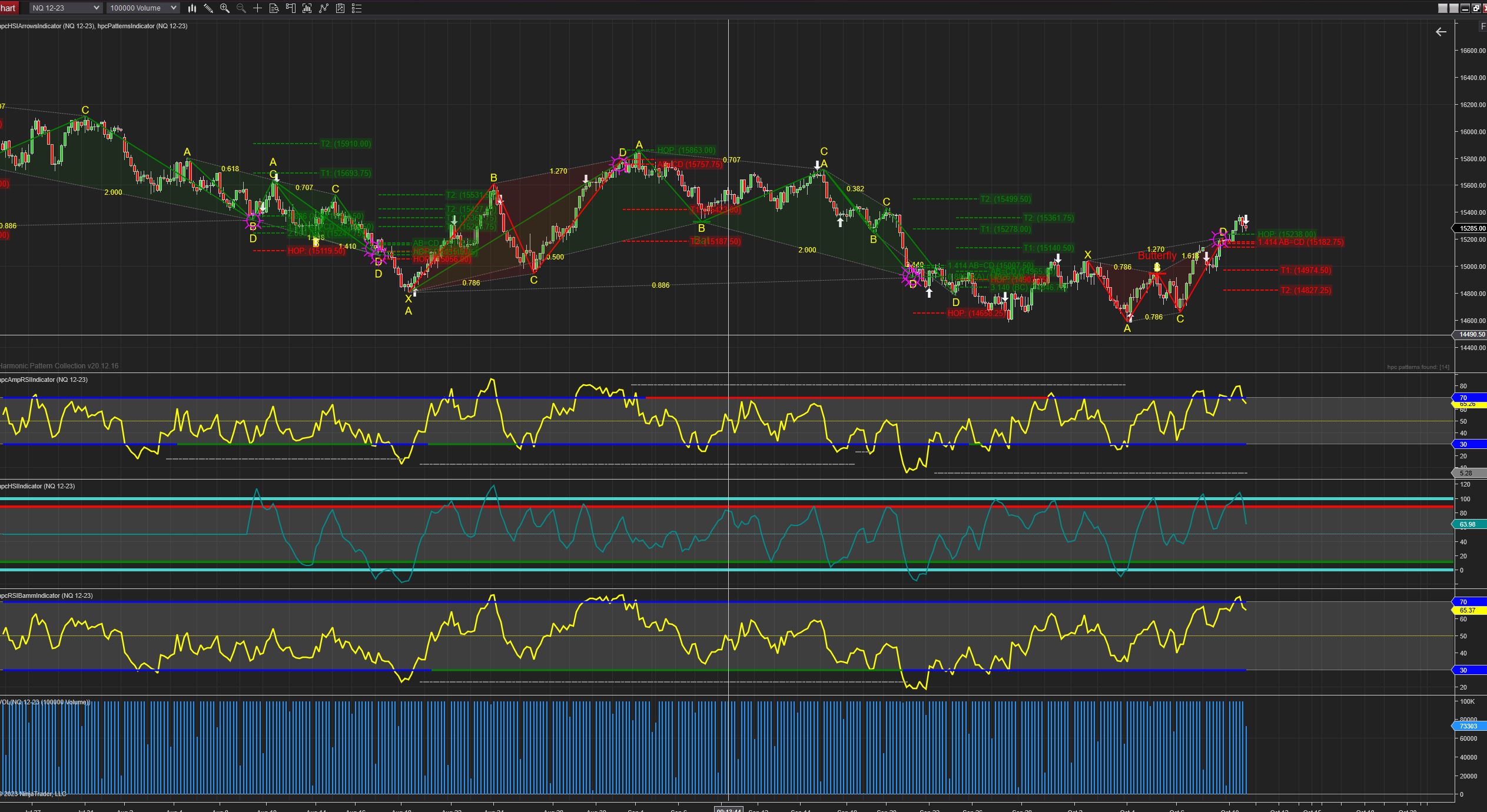
Task: Open the bar type chart style icon
Action: [192, 8]
